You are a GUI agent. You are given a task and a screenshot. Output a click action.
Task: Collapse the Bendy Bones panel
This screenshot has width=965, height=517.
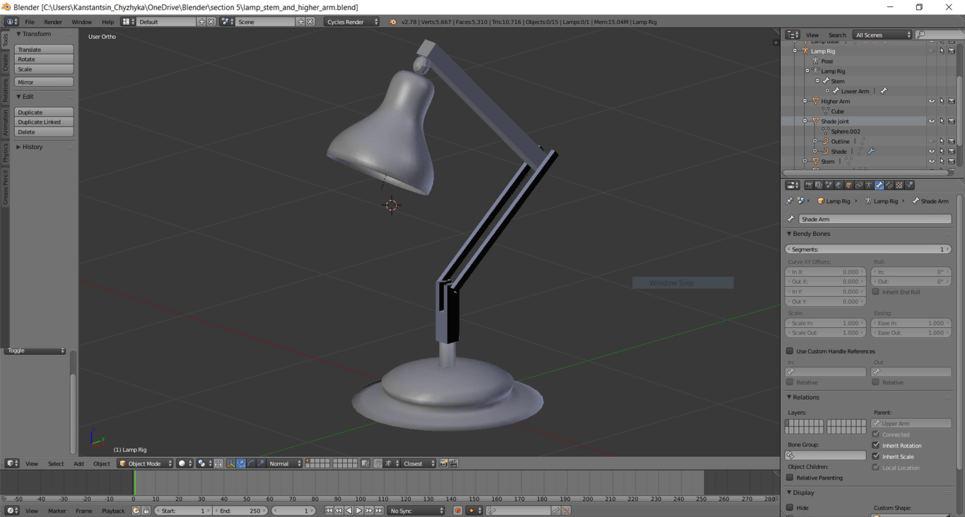point(789,234)
